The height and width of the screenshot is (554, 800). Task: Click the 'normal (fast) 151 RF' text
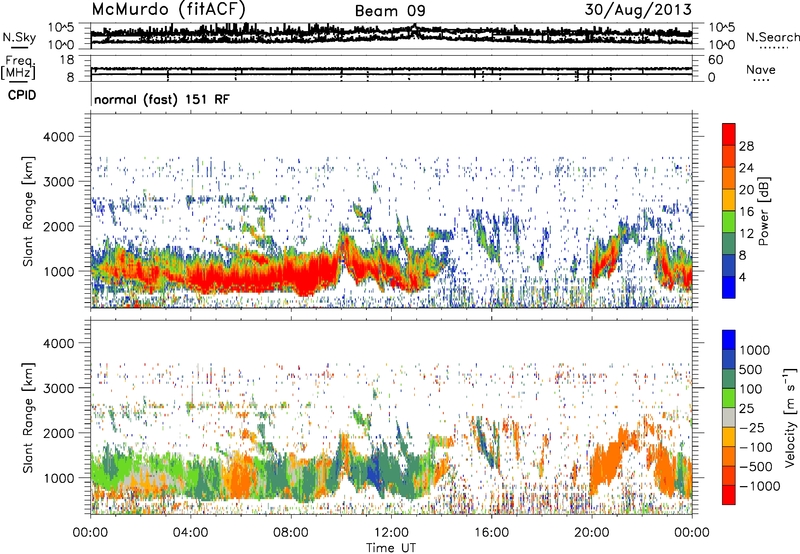(x=162, y=99)
